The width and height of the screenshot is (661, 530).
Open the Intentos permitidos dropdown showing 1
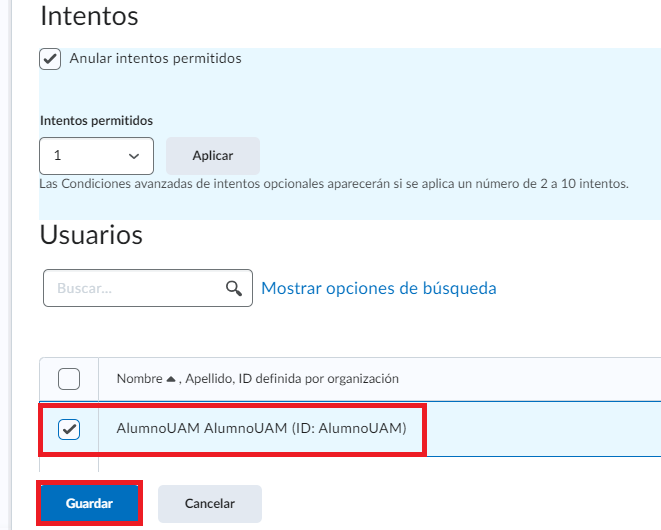[x=96, y=156]
